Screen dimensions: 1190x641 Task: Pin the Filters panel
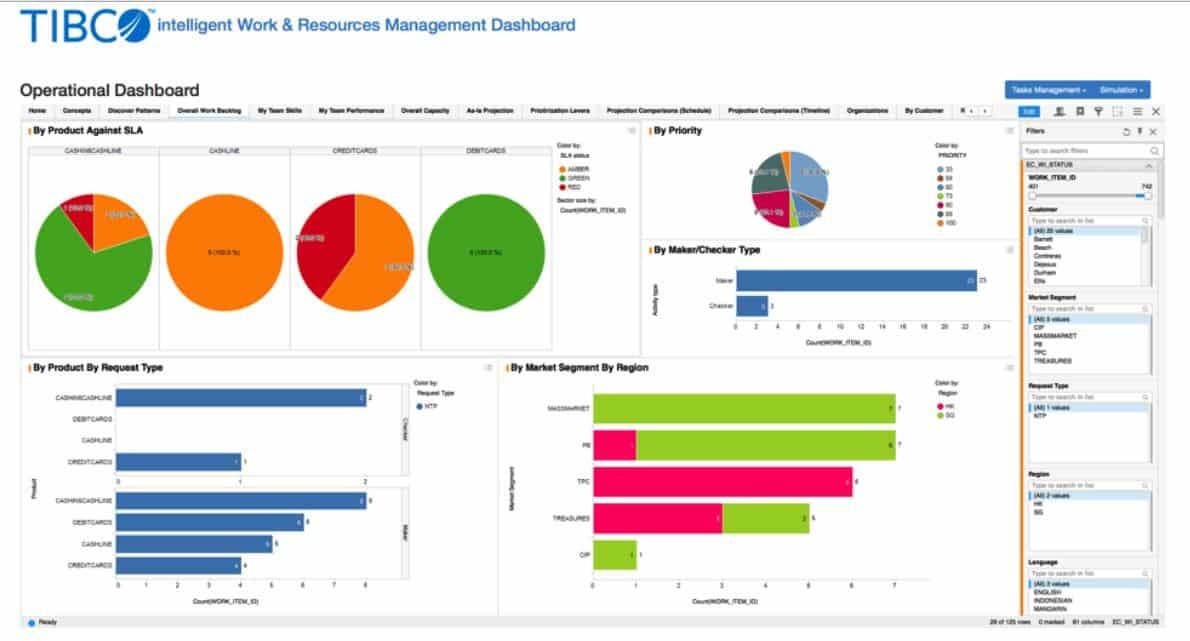[x=1140, y=132]
